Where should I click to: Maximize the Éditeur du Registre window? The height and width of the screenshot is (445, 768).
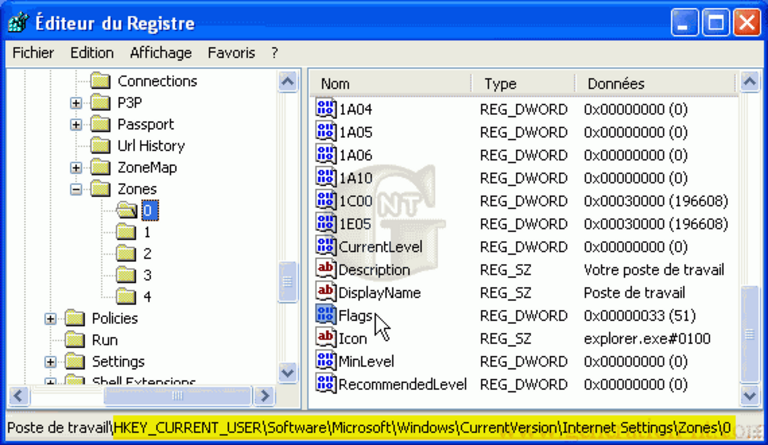(716, 23)
